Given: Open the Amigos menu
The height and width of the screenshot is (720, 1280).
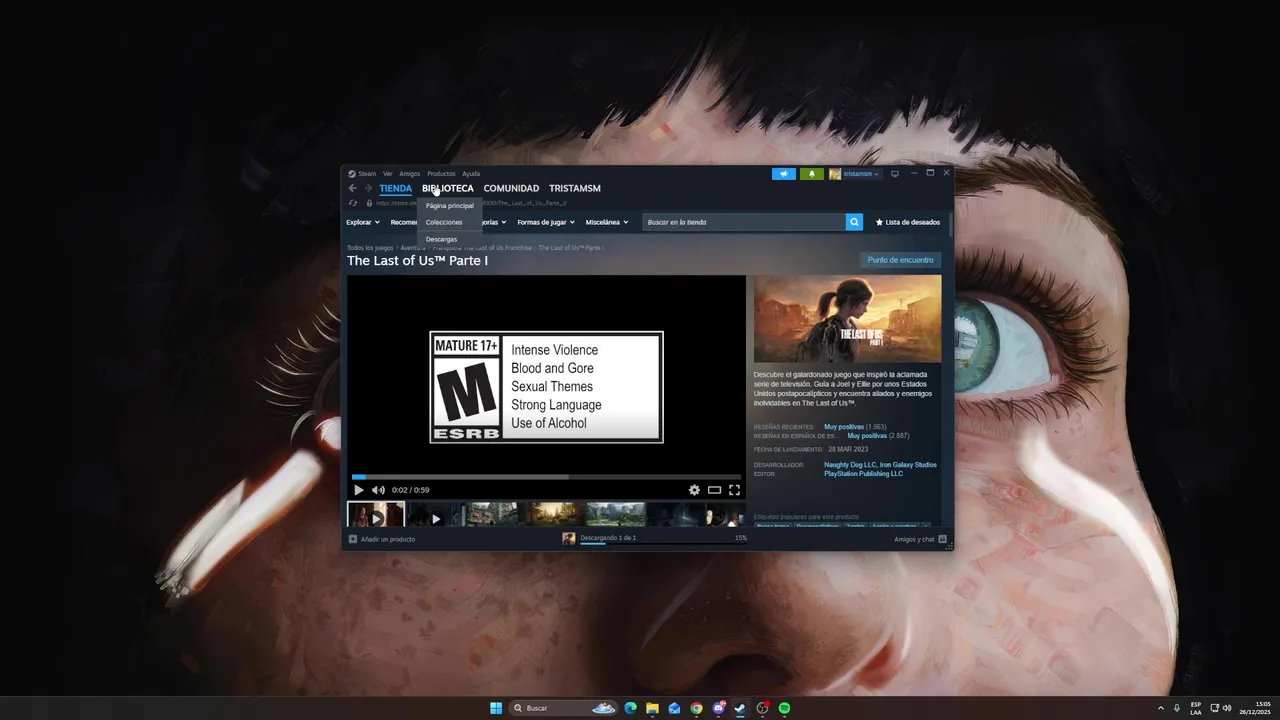Looking at the screenshot, I should 410,174.
